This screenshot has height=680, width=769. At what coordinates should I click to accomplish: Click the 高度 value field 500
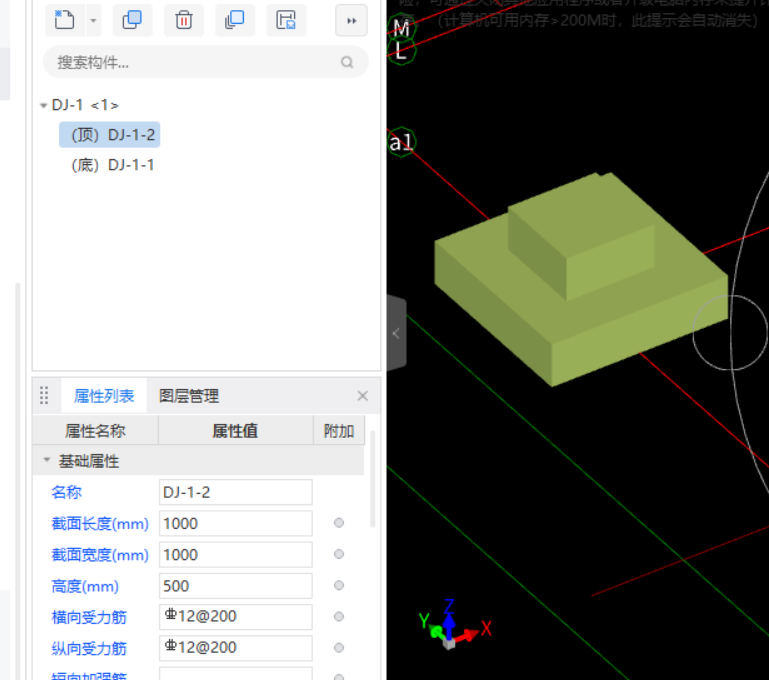(236, 586)
